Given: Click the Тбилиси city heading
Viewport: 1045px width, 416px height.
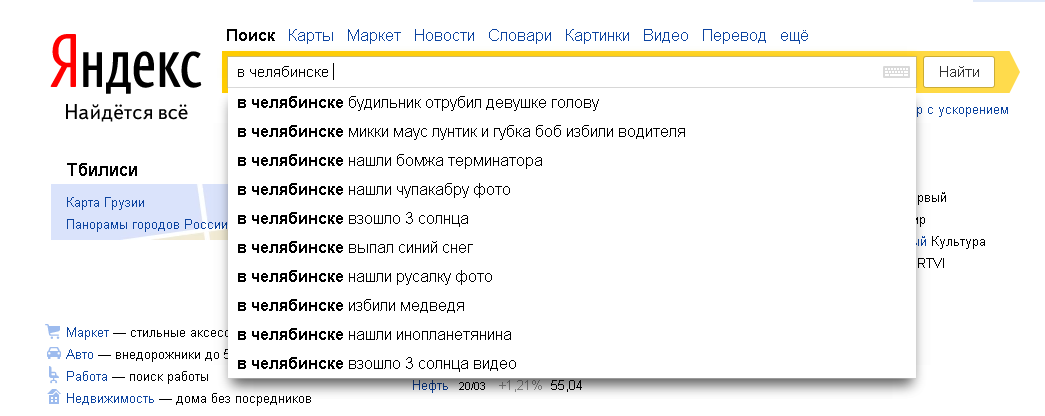Looking at the screenshot, I should 102,170.
